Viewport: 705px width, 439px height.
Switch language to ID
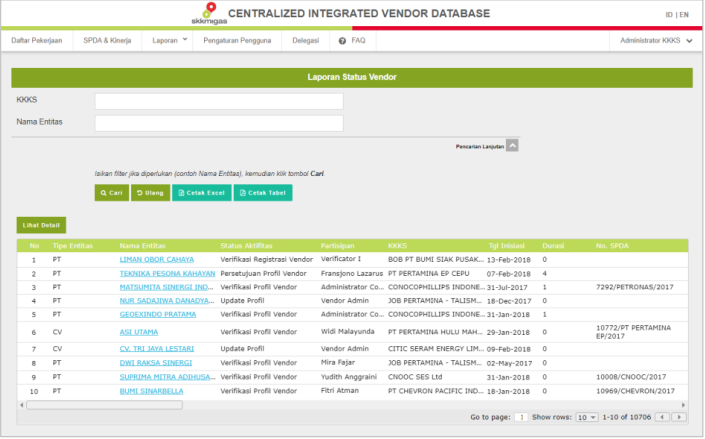tap(669, 15)
